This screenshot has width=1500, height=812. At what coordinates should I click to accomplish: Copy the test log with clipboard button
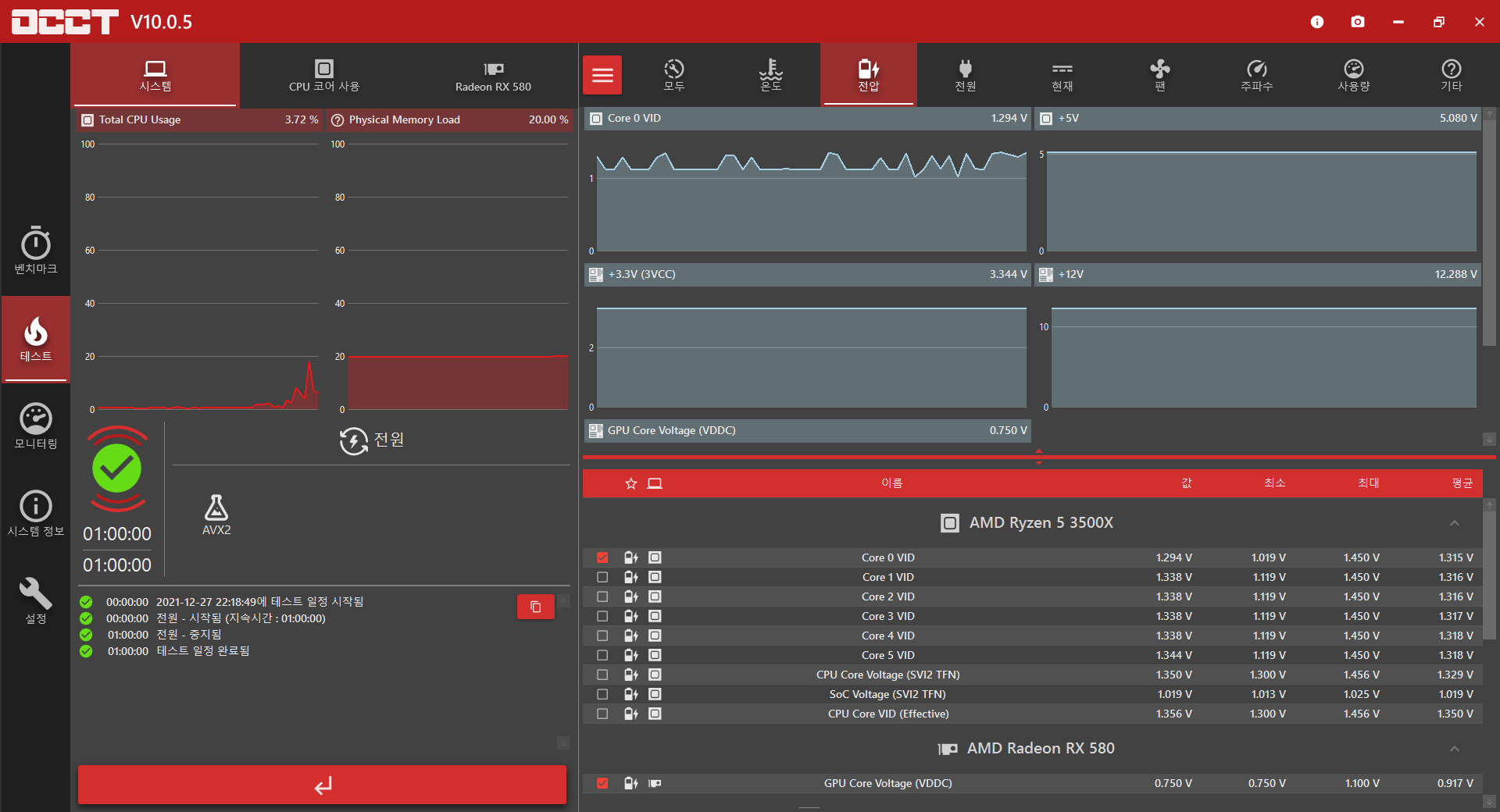(x=536, y=607)
